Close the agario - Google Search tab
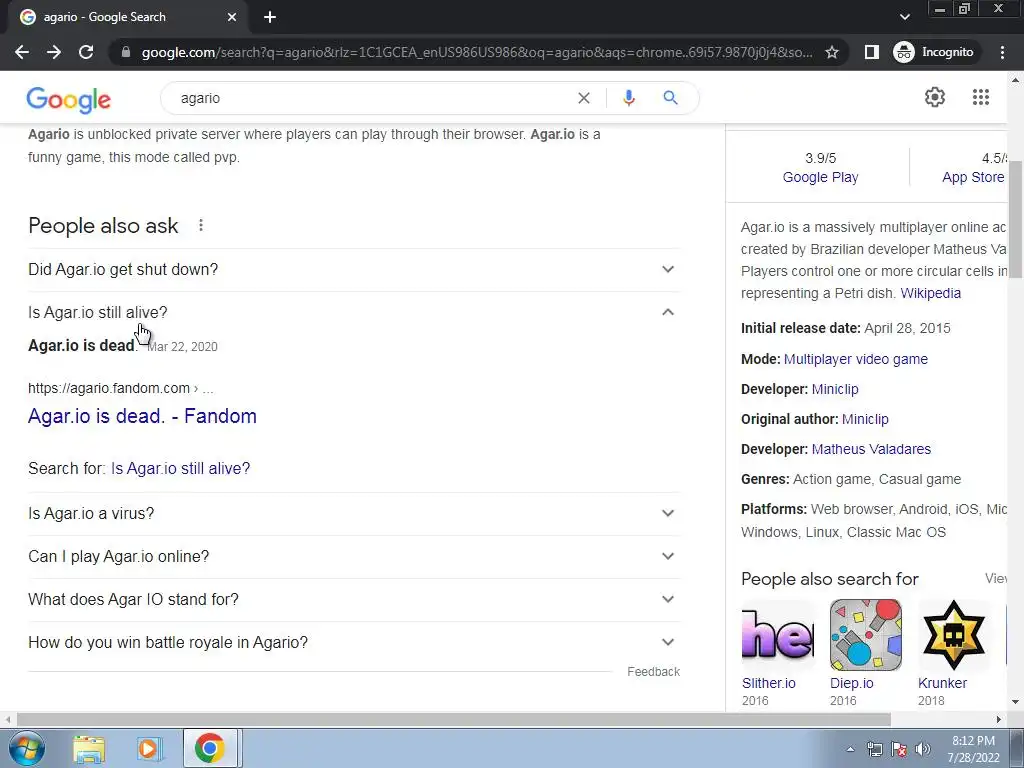Screen dimensions: 1024x768 pos(232,17)
